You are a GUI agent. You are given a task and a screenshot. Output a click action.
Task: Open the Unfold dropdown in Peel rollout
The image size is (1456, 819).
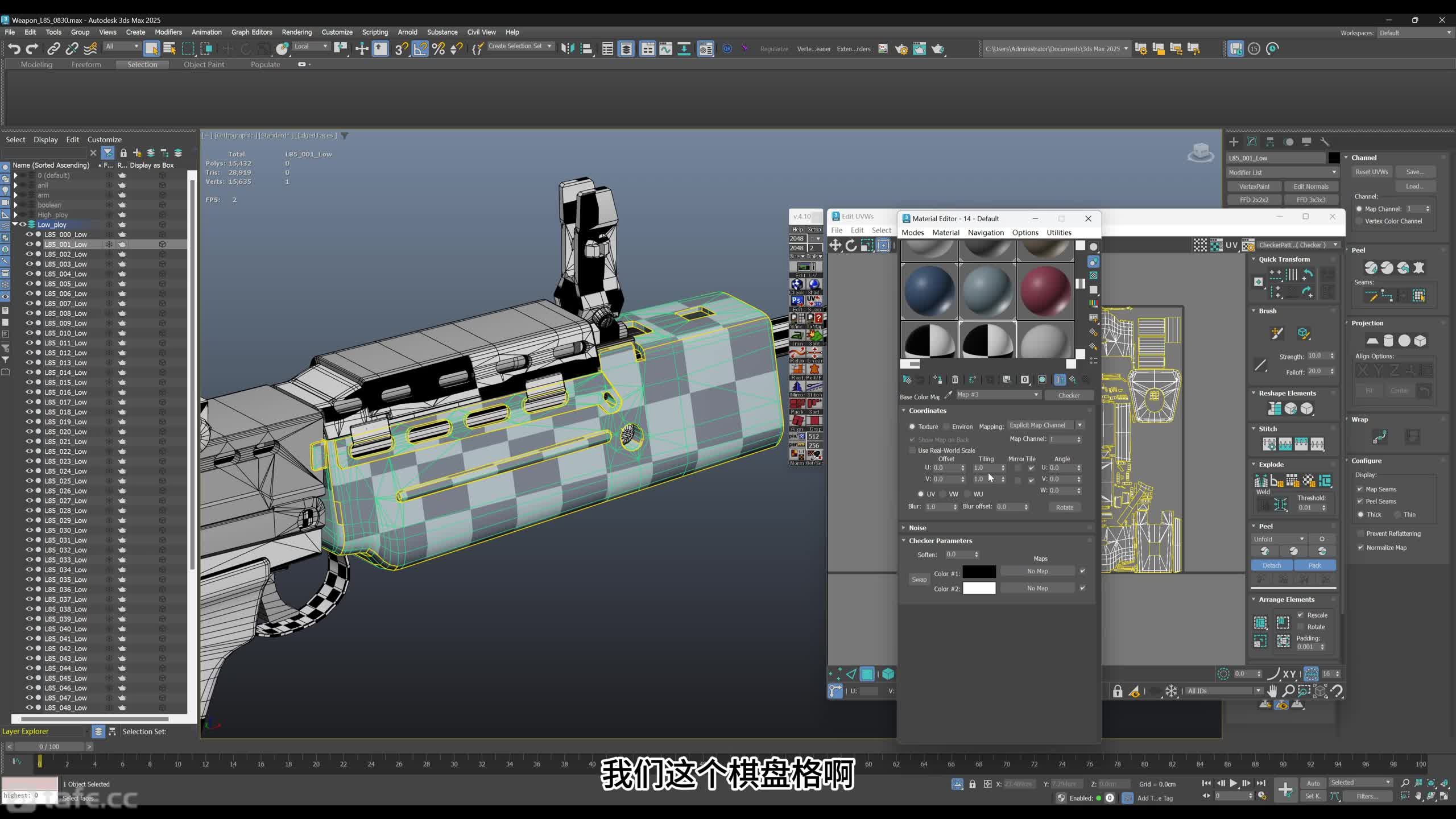(1279, 539)
